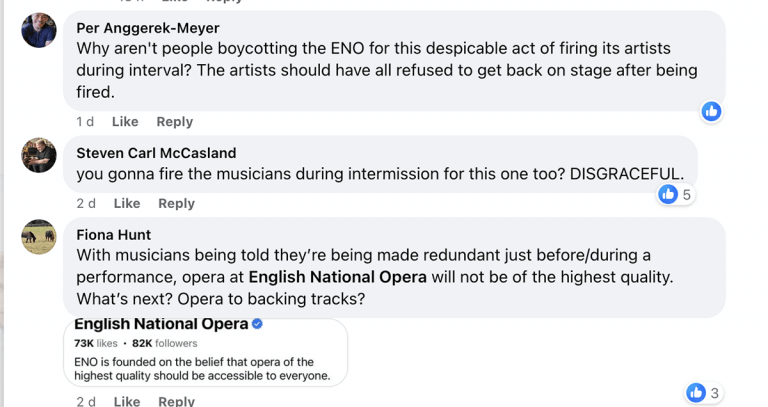This screenshot has width=768, height=407.
Task: Like Per Anggerek-Meyer's comment
Action: click(125, 122)
